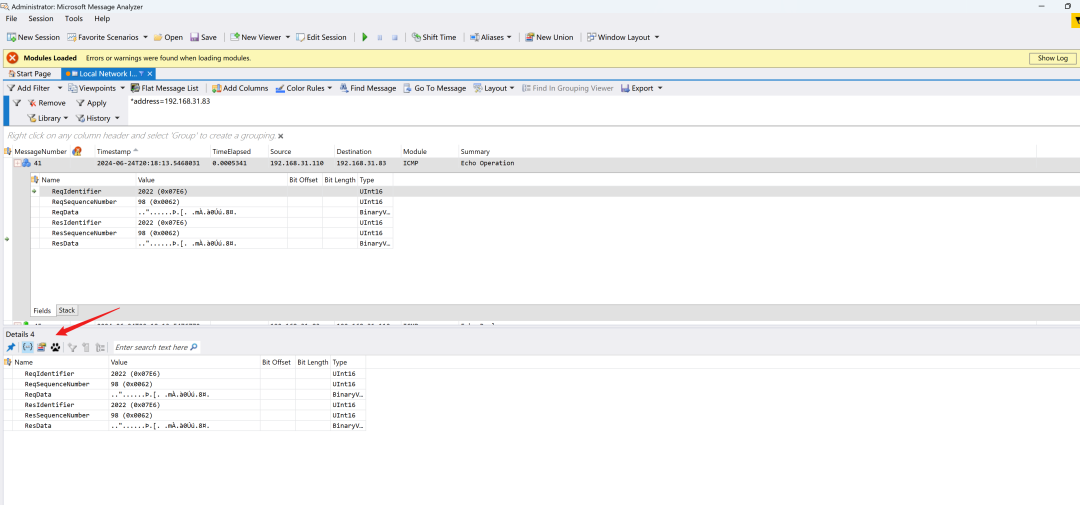Start capture with green play button
The image size is (1080, 505).
[x=365, y=37]
